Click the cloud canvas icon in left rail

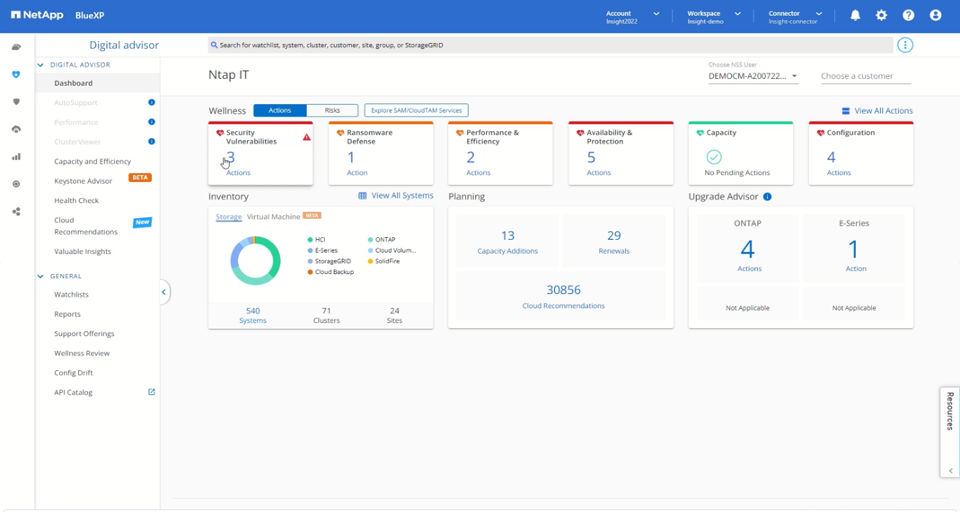pyautogui.click(x=17, y=47)
